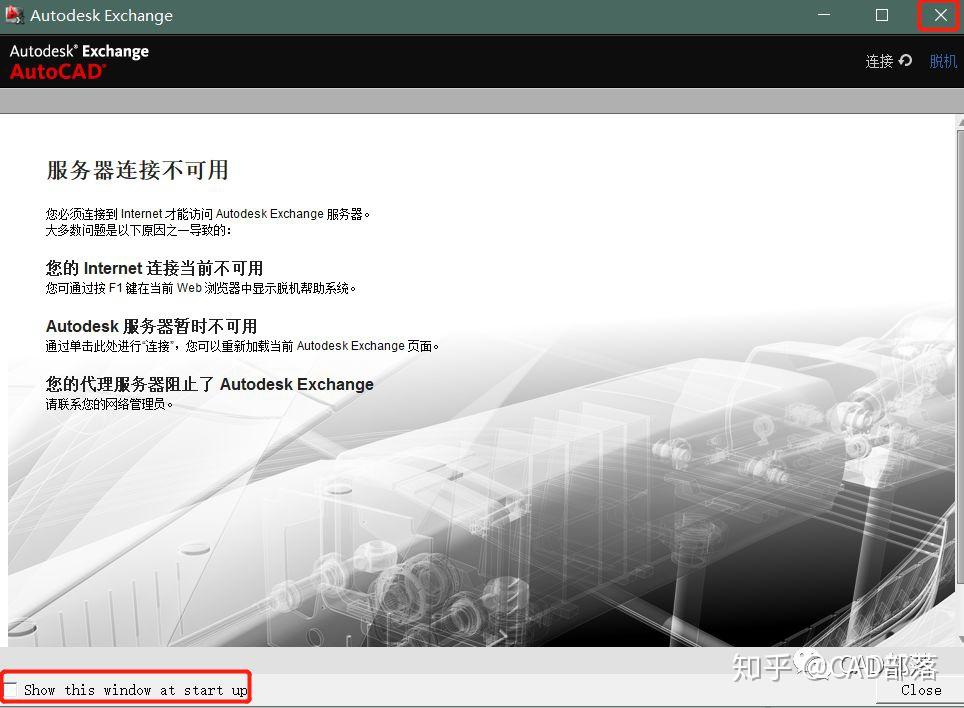
Task: Click 连接 link to reload the Exchange page
Action: coord(881,61)
